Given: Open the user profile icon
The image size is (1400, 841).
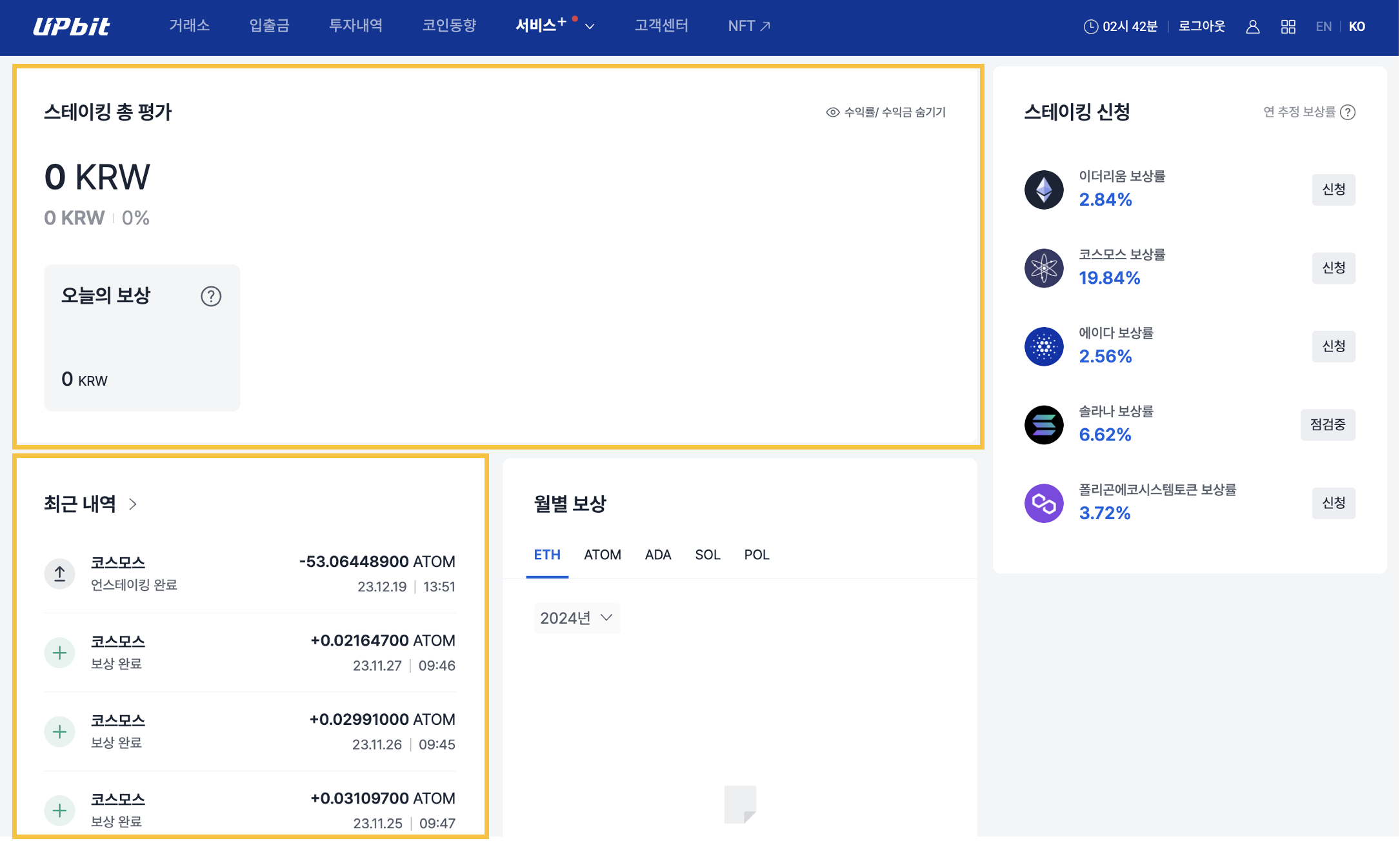Looking at the screenshot, I should point(1252,26).
